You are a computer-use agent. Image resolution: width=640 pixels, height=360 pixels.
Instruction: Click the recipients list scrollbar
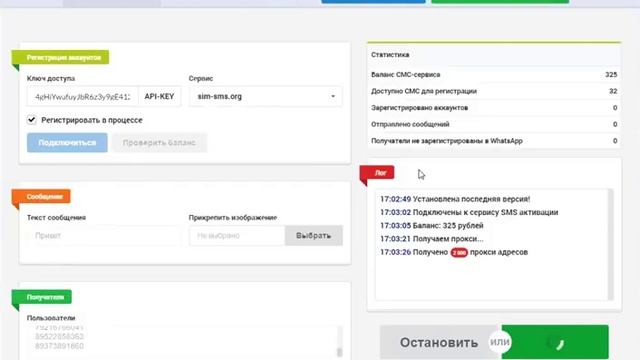click(x=339, y=341)
